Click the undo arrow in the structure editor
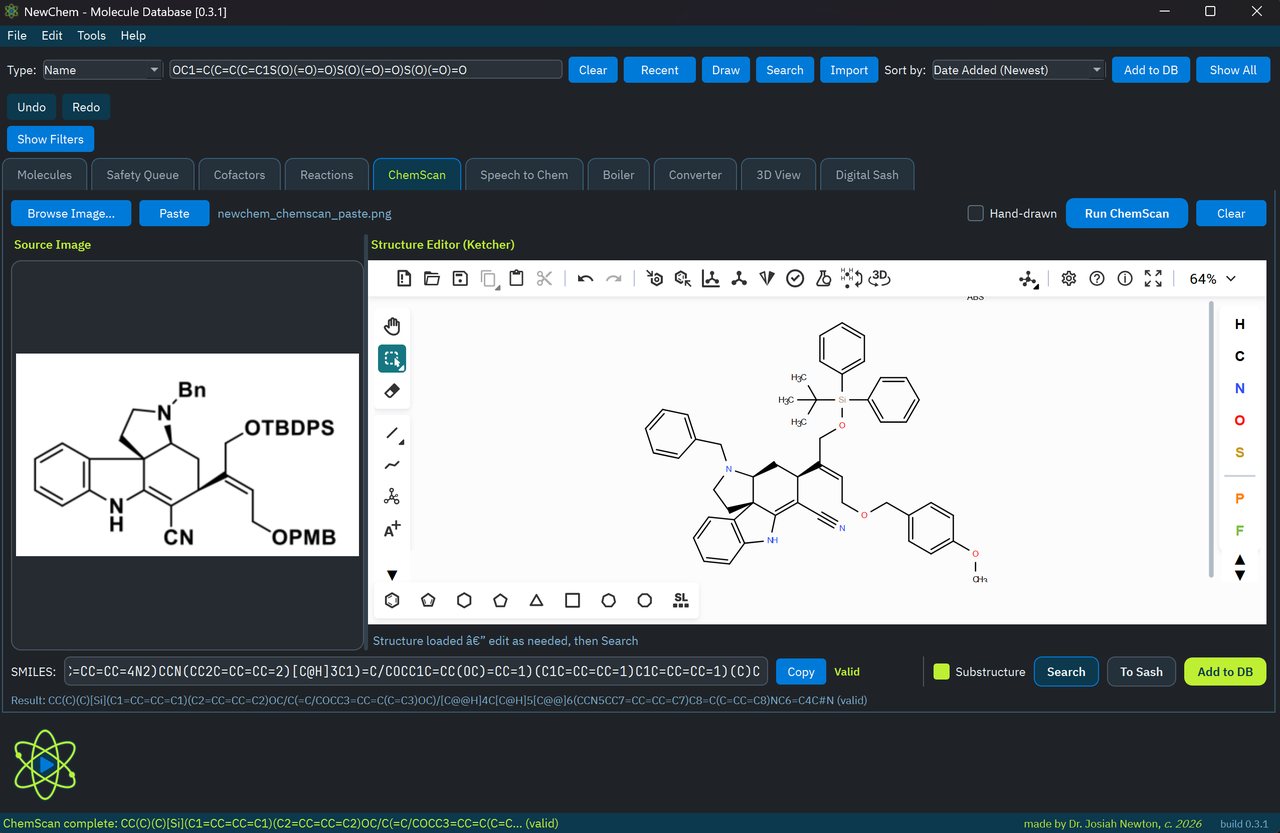Viewport: 1280px width, 833px height. point(585,278)
